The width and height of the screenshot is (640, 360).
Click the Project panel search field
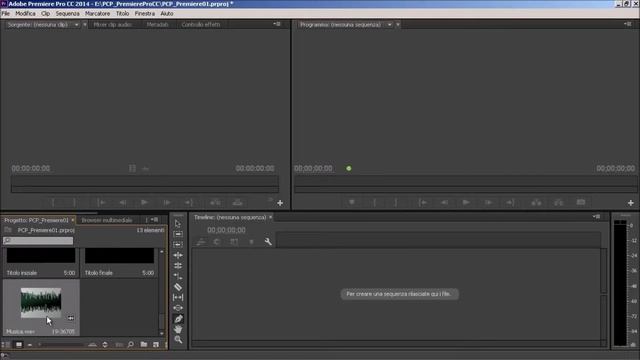click(x=38, y=241)
